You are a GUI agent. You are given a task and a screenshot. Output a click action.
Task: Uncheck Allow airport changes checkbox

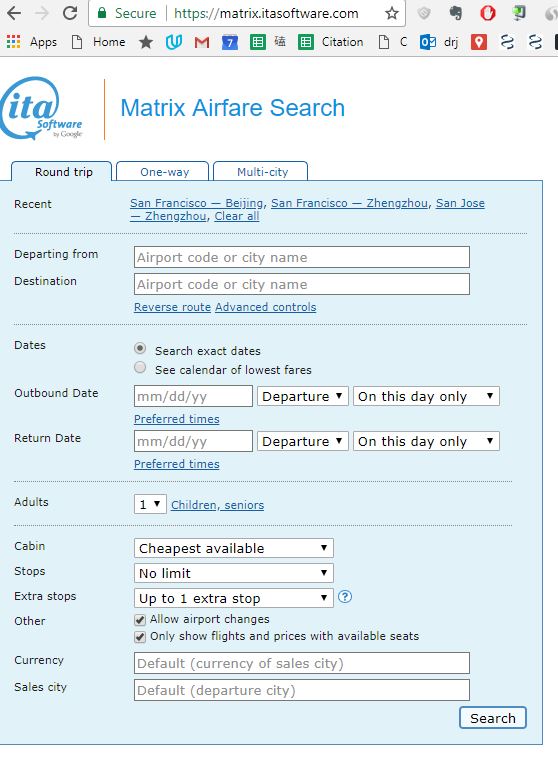pos(140,620)
